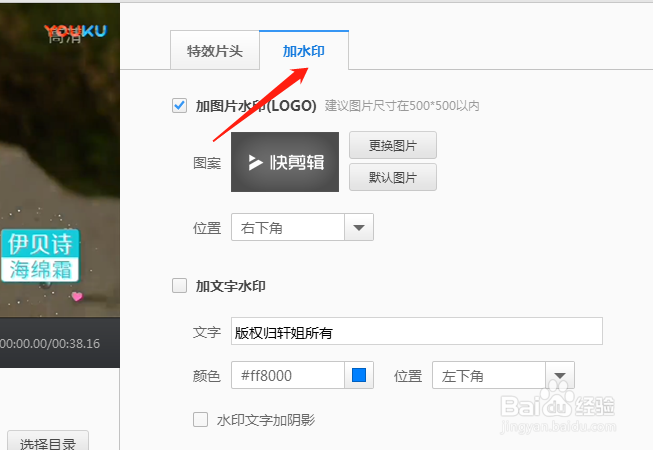Select the 加水印 tab

304,50
